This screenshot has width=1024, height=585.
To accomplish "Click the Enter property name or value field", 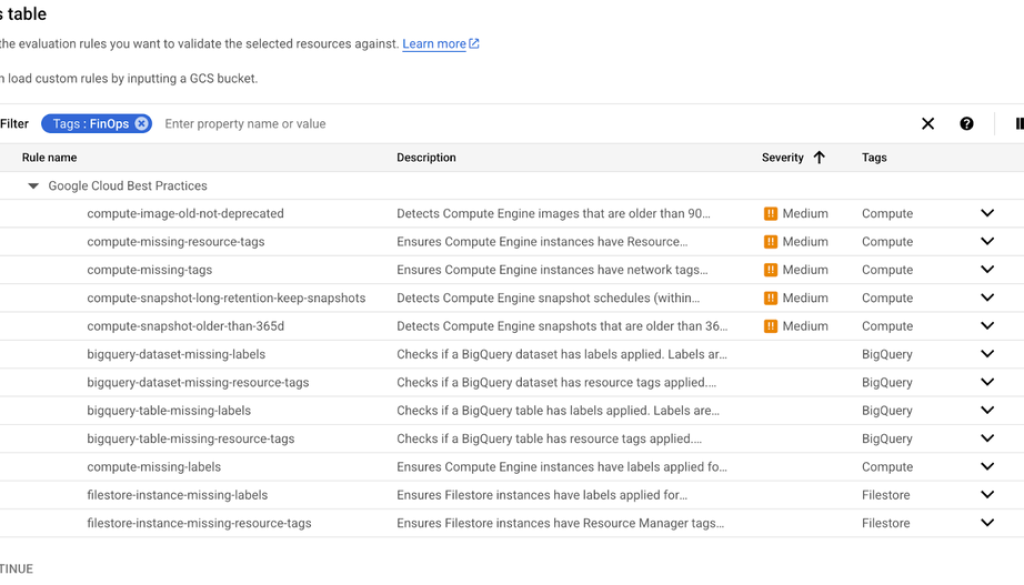I will pyautogui.click(x=245, y=123).
